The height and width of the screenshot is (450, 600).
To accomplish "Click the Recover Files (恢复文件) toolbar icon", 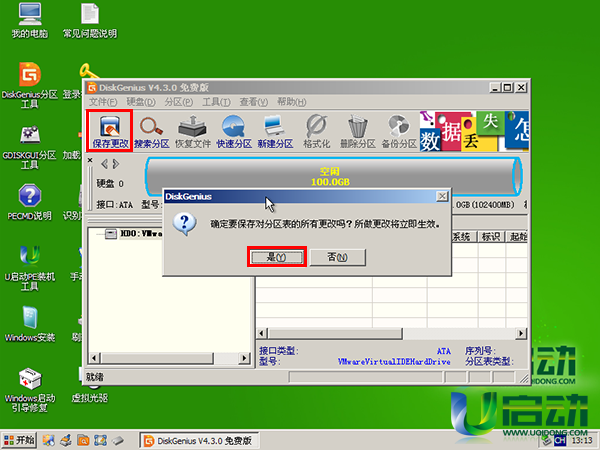I will 193,131.
